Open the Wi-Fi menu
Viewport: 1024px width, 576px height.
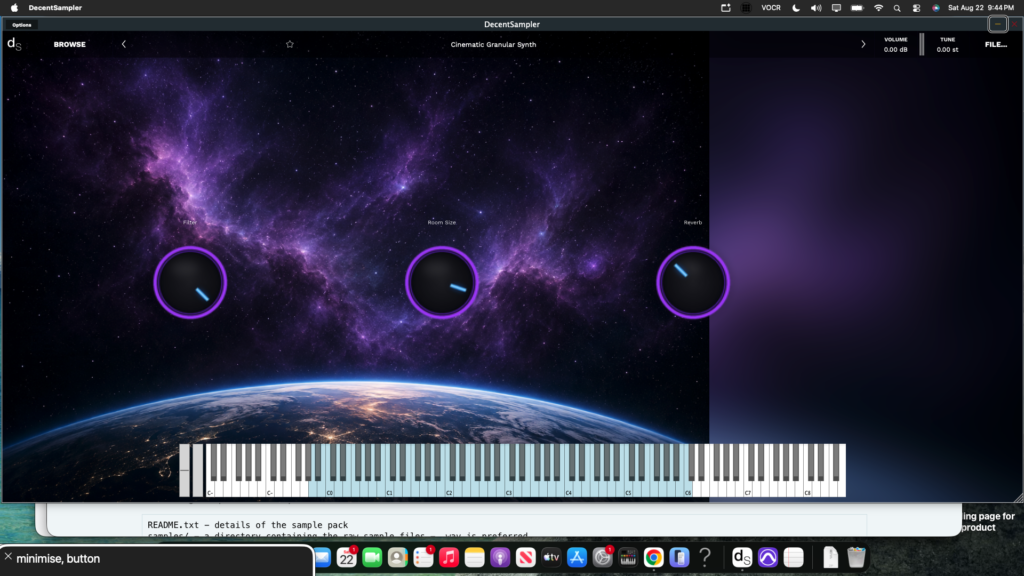pos(878,8)
